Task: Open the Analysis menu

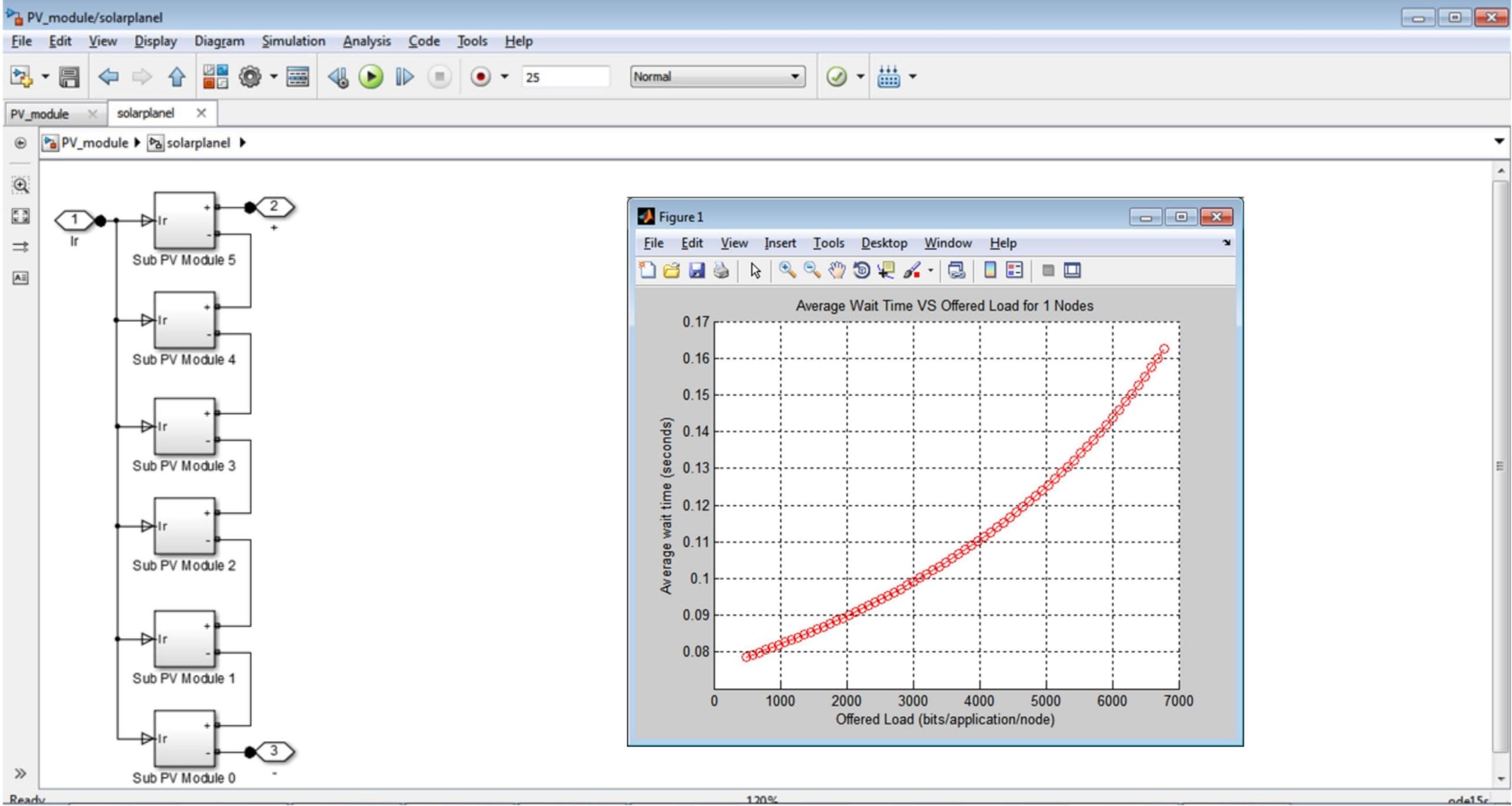Action: (x=367, y=41)
